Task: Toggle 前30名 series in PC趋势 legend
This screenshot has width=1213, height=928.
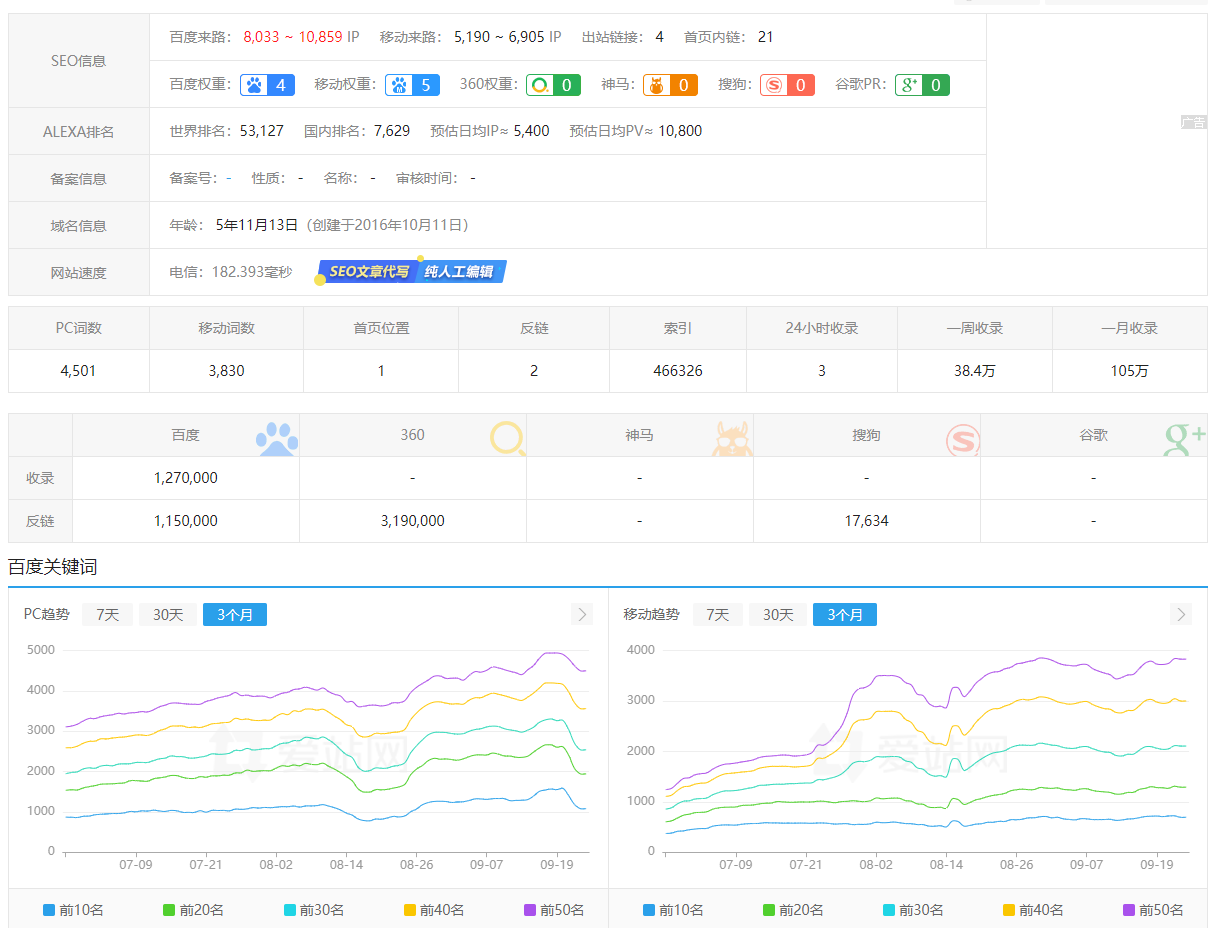Action: click(x=313, y=910)
